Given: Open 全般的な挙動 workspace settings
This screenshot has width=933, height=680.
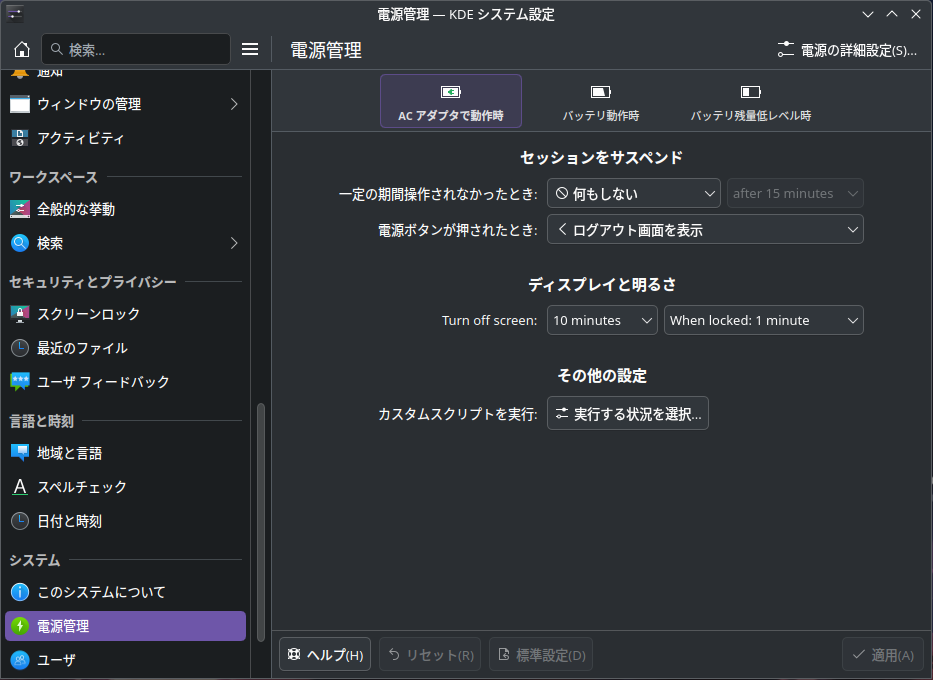Looking at the screenshot, I should tap(126, 209).
